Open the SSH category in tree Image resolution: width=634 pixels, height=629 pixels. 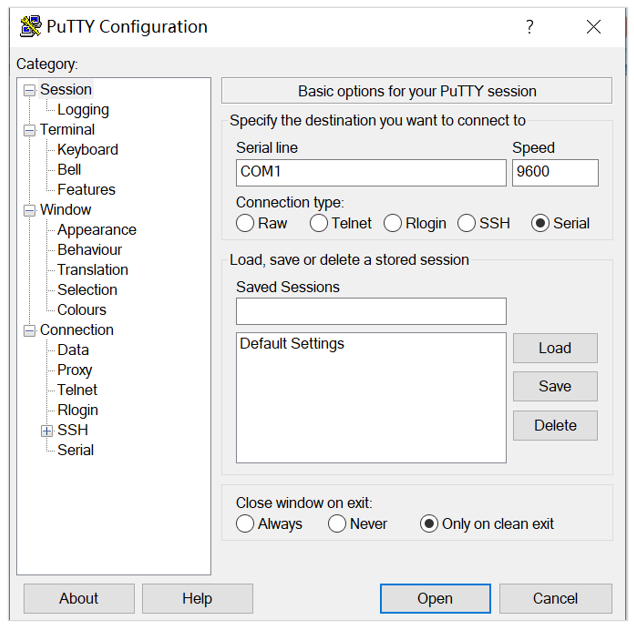pyautogui.click(x=73, y=430)
